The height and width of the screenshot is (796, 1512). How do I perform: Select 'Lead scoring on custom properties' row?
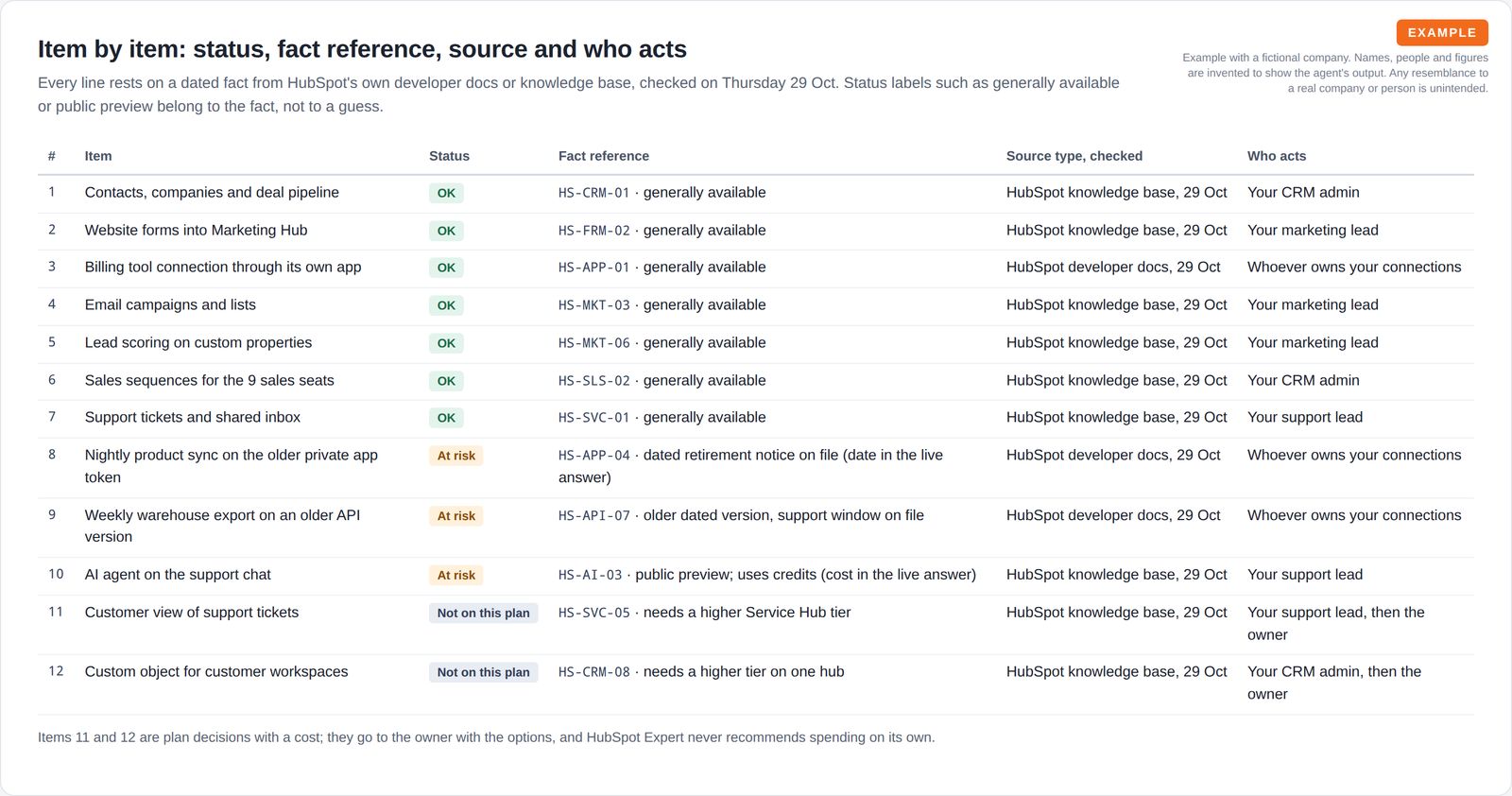[x=756, y=343]
